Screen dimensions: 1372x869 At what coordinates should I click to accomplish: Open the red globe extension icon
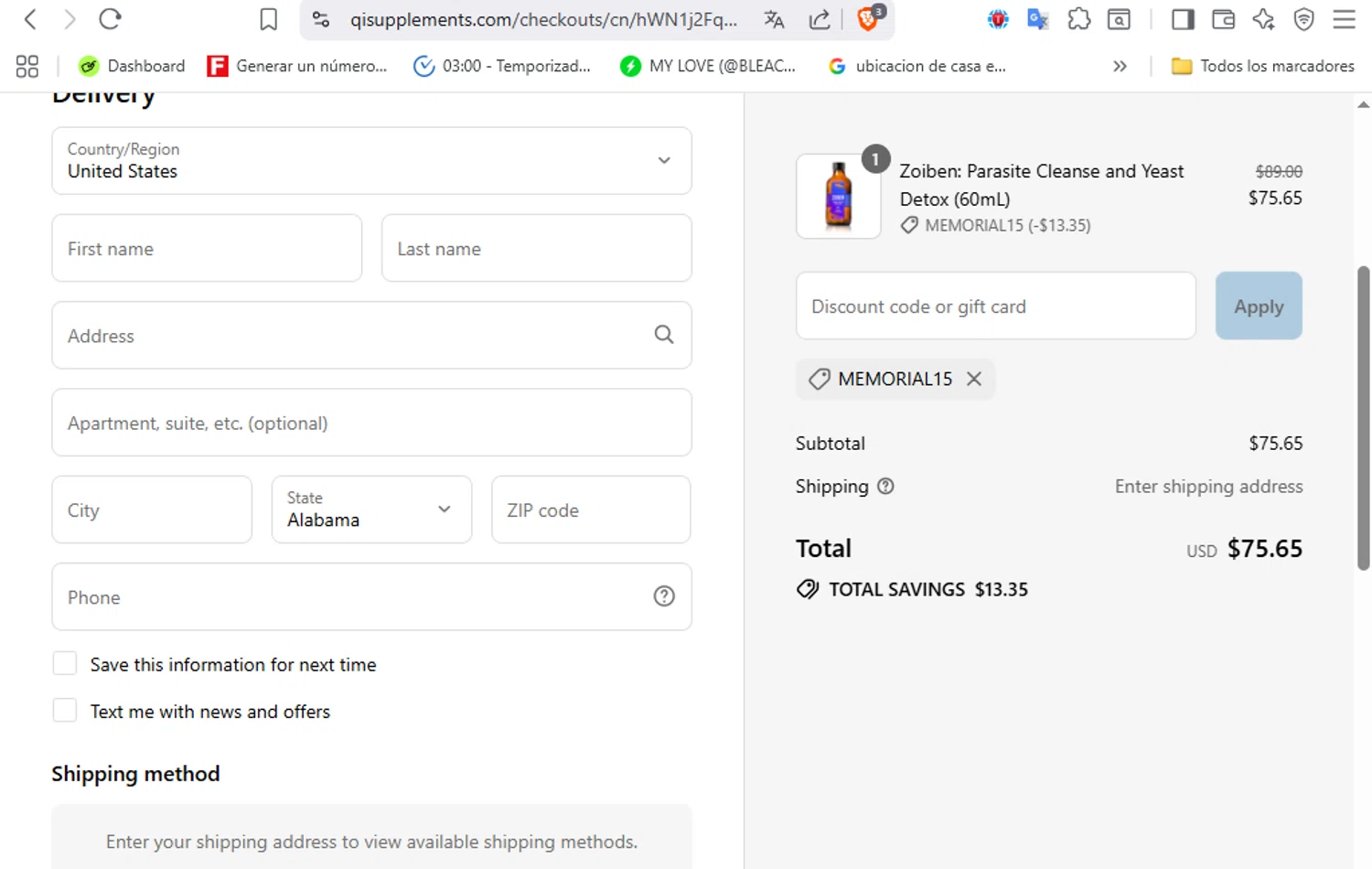coord(997,19)
